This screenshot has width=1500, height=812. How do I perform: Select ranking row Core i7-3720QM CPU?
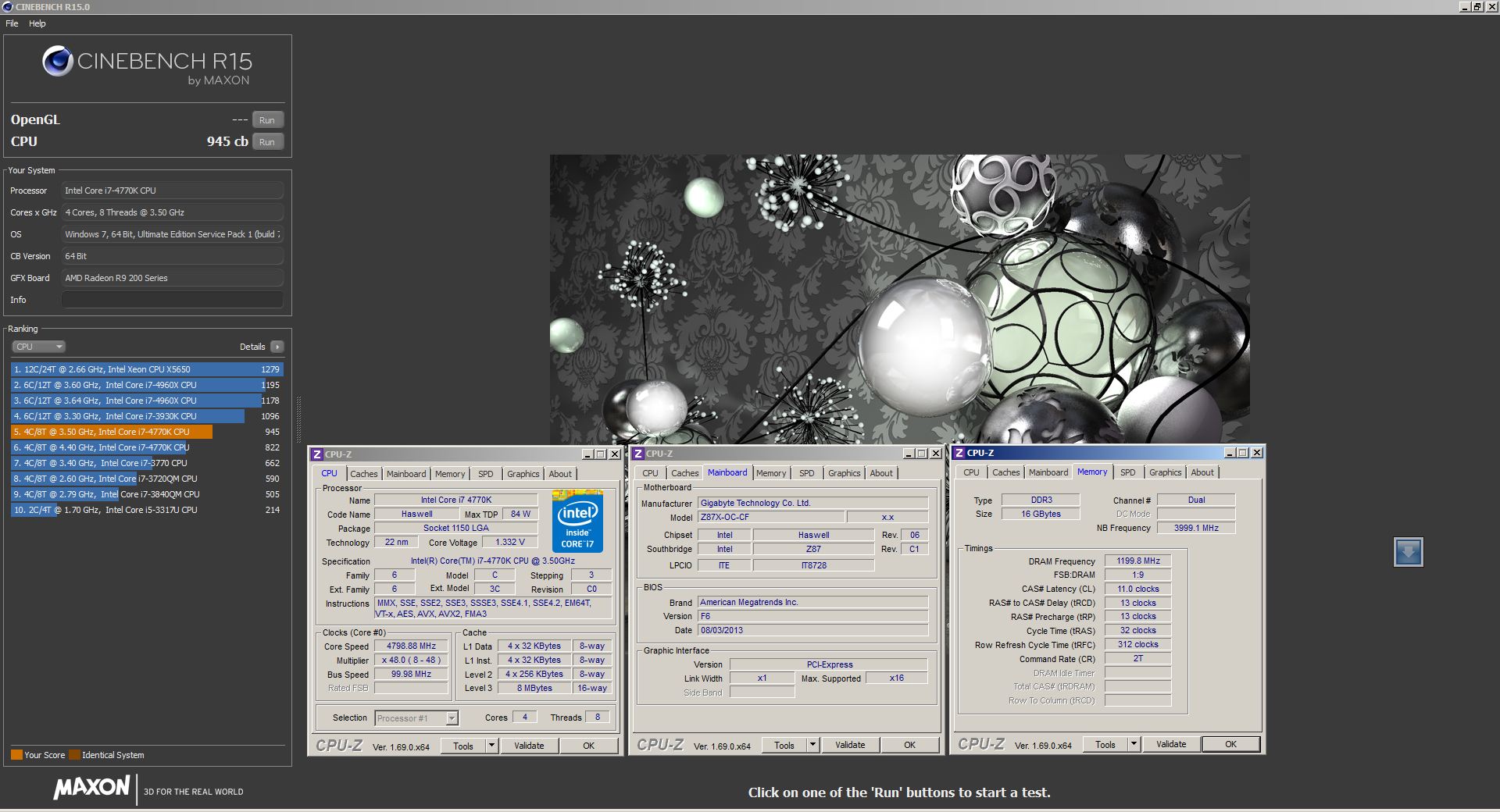click(x=147, y=479)
